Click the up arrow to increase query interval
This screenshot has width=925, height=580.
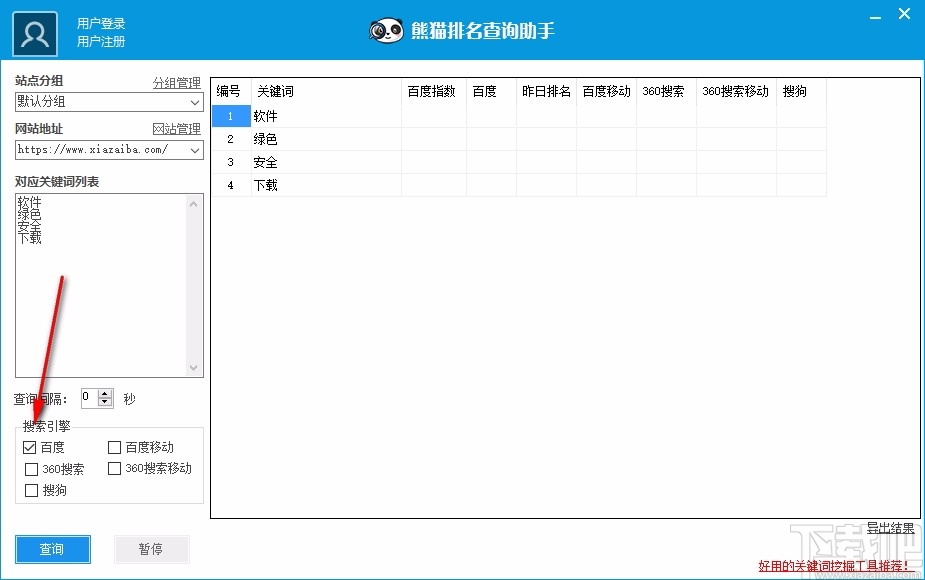coord(106,393)
